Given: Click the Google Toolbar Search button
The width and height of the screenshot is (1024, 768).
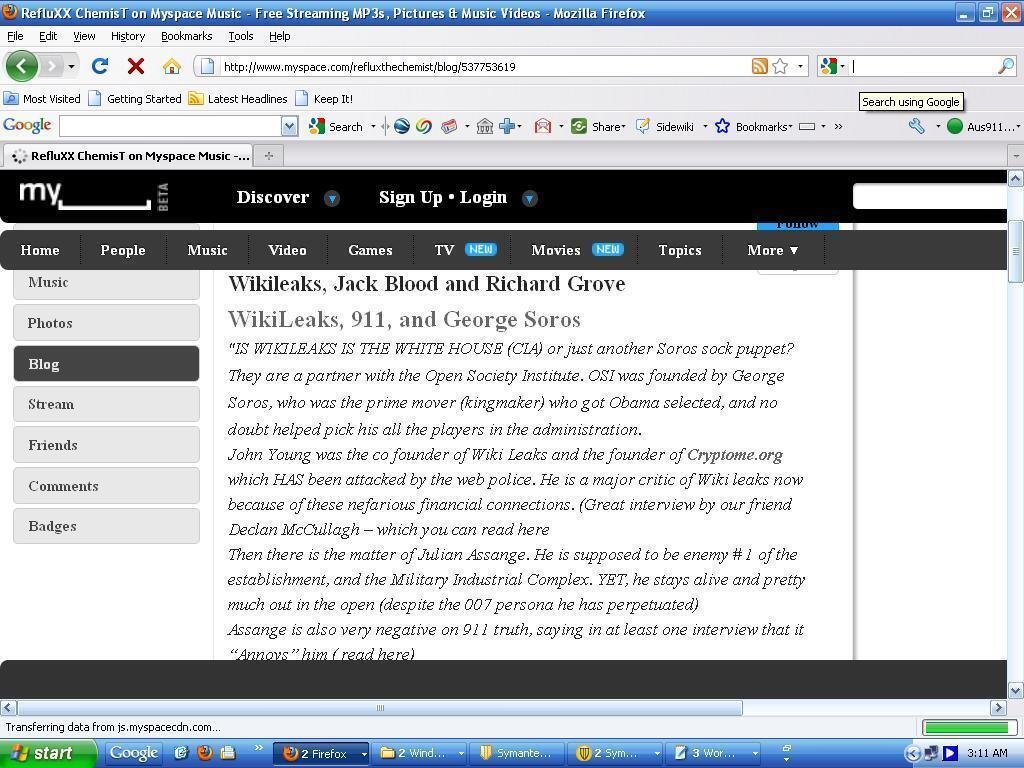Looking at the screenshot, I should pos(336,127).
